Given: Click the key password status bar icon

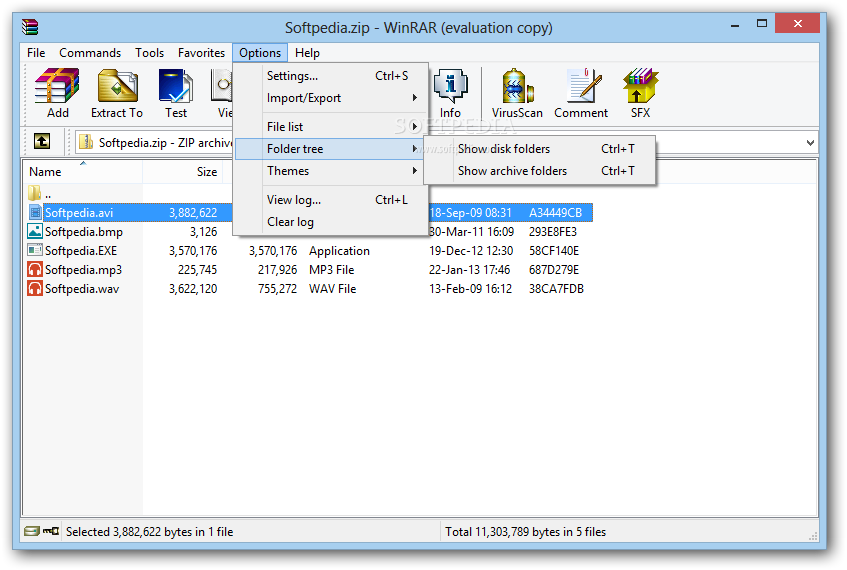Looking at the screenshot, I should (51, 531).
